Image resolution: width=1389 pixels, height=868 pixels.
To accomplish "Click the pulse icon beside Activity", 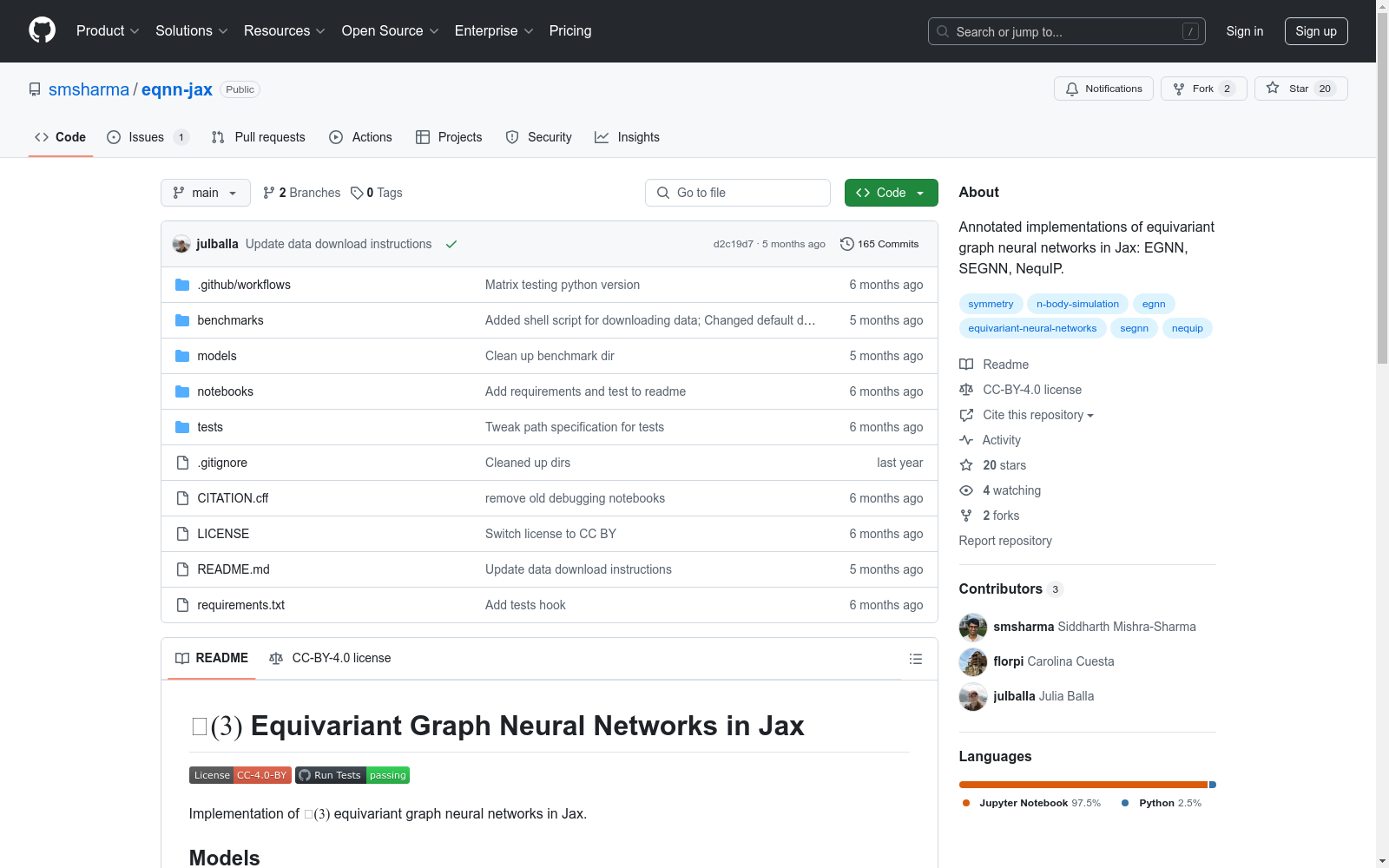I will [966, 440].
